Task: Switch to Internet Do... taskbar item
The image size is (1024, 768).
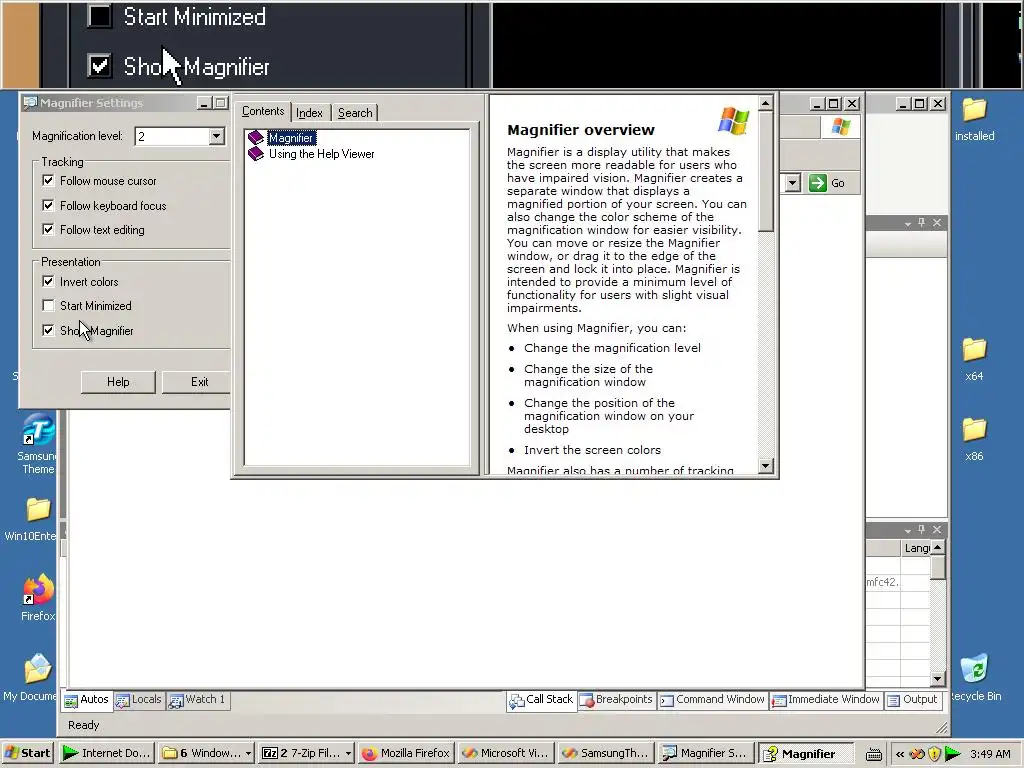Action: tap(107, 753)
